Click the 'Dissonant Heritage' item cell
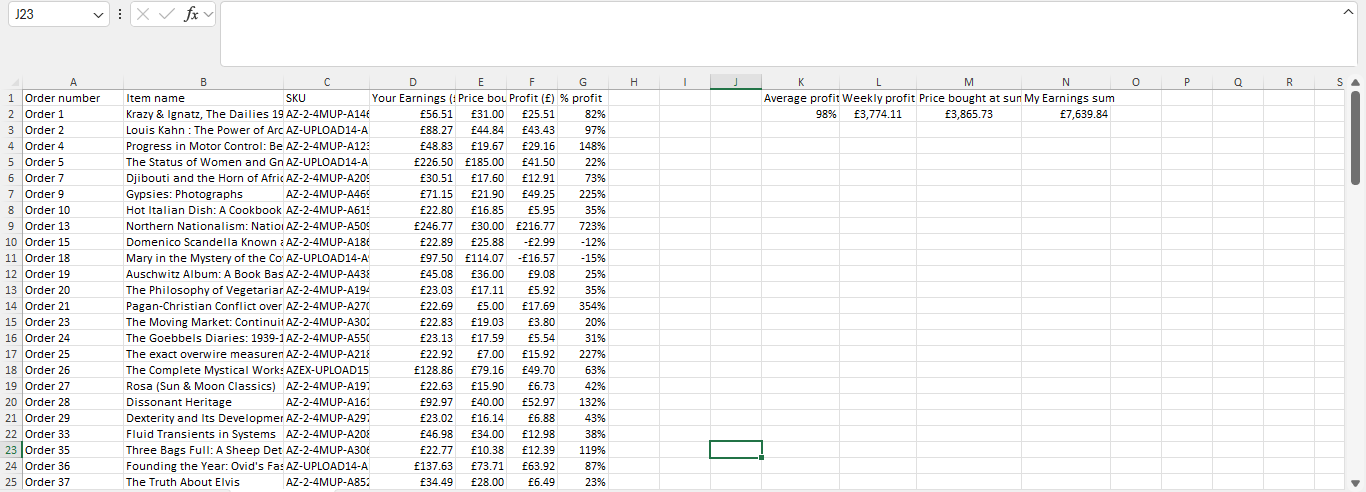 204,402
